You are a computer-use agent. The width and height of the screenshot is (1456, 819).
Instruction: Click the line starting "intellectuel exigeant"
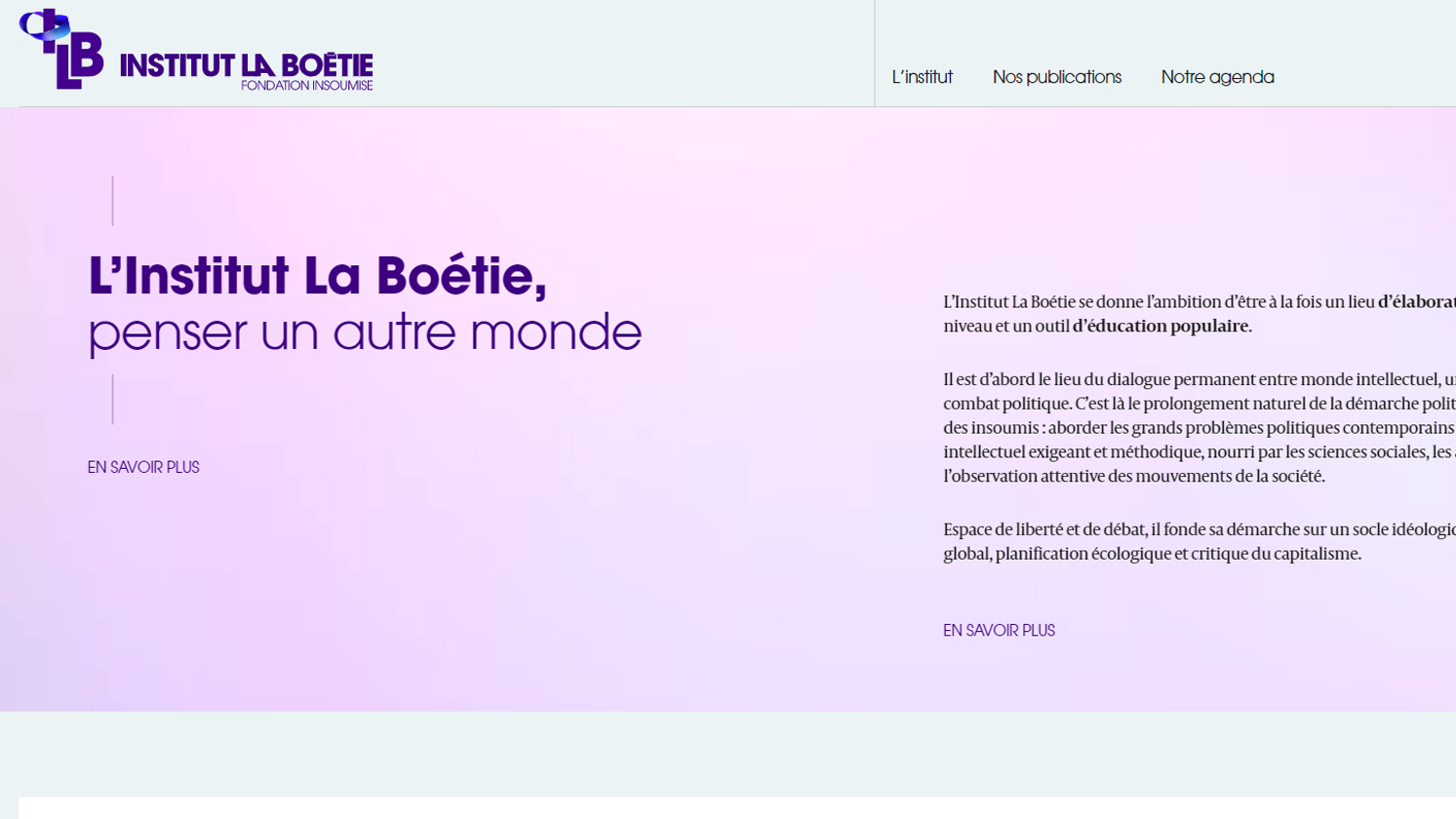tap(1199, 452)
